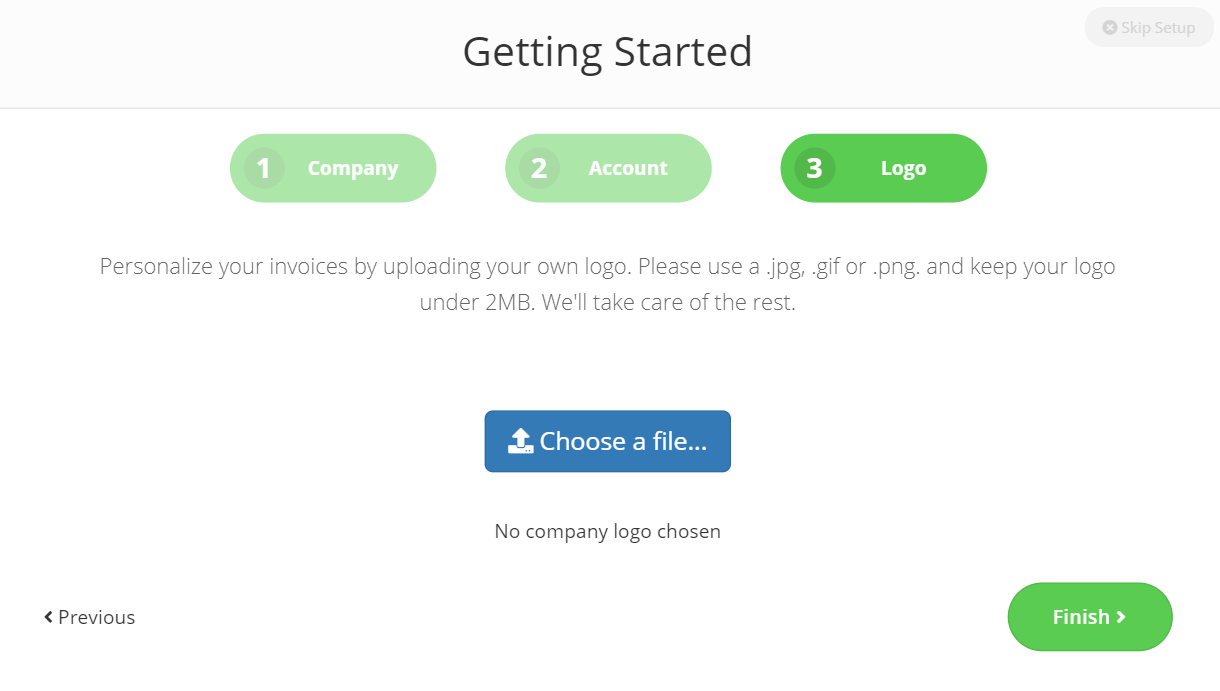
Task: Click the left chevron before Previous
Action: (48, 617)
